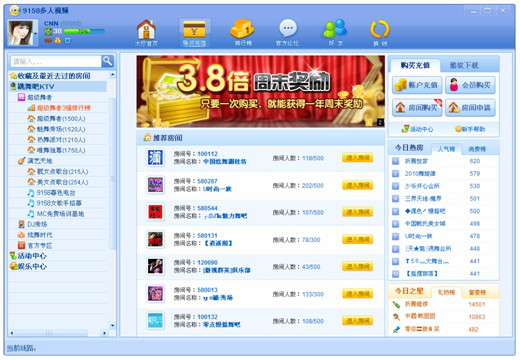Click the user avatar photo
This screenshot has width=520, height=360.
[21, 33]
